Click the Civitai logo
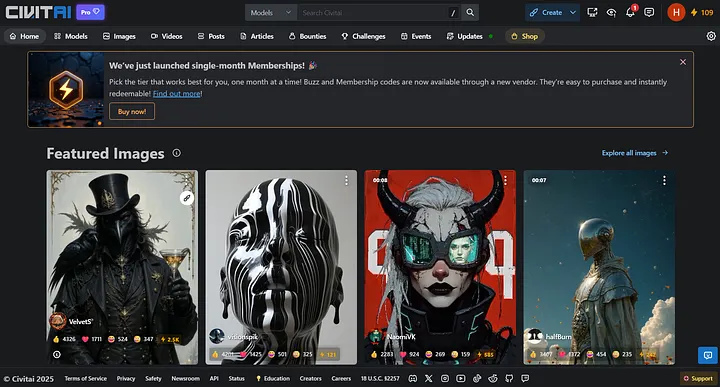 pos(38,12)
